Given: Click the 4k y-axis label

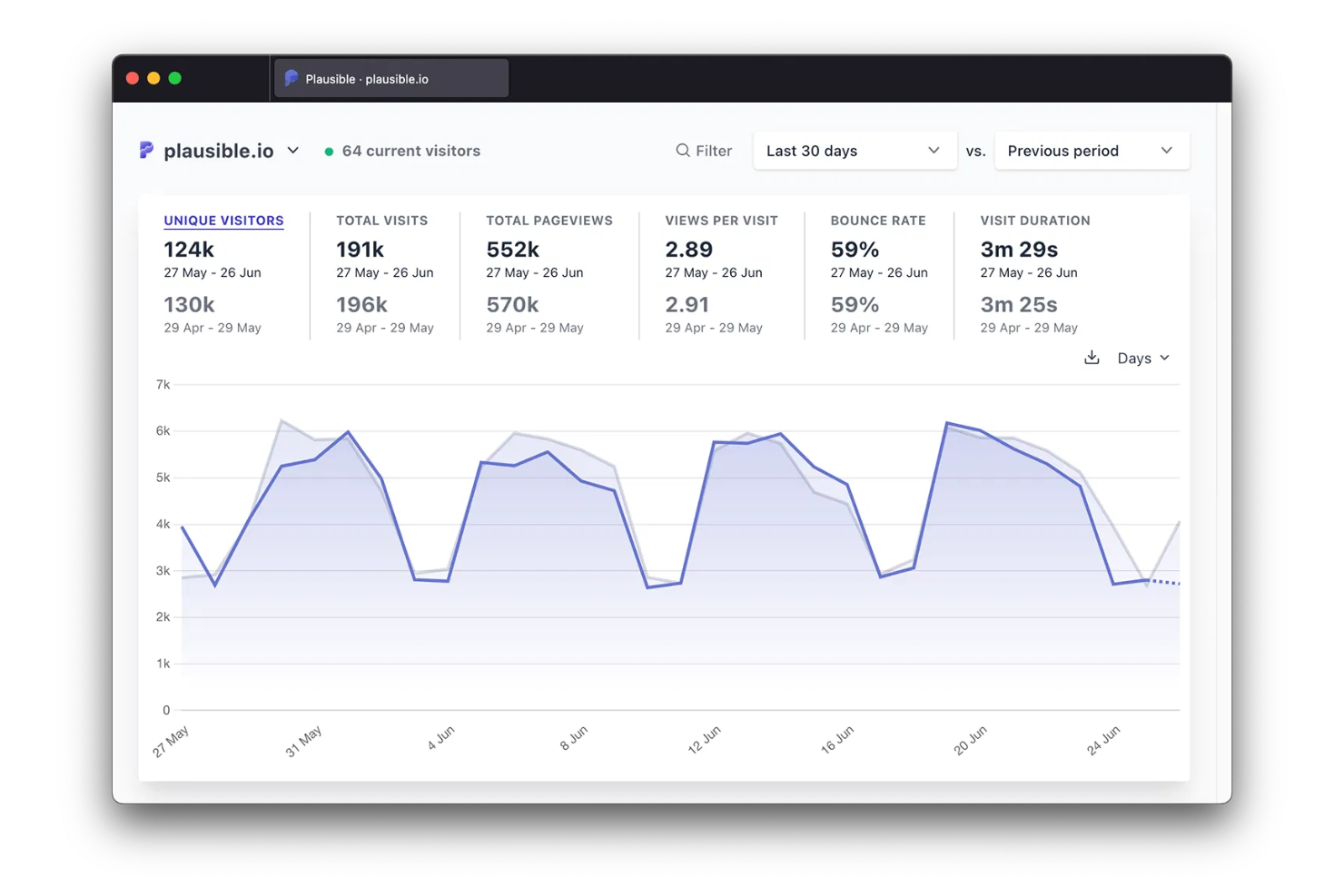Looking at the screenshot, I should (x=163, y=525).
